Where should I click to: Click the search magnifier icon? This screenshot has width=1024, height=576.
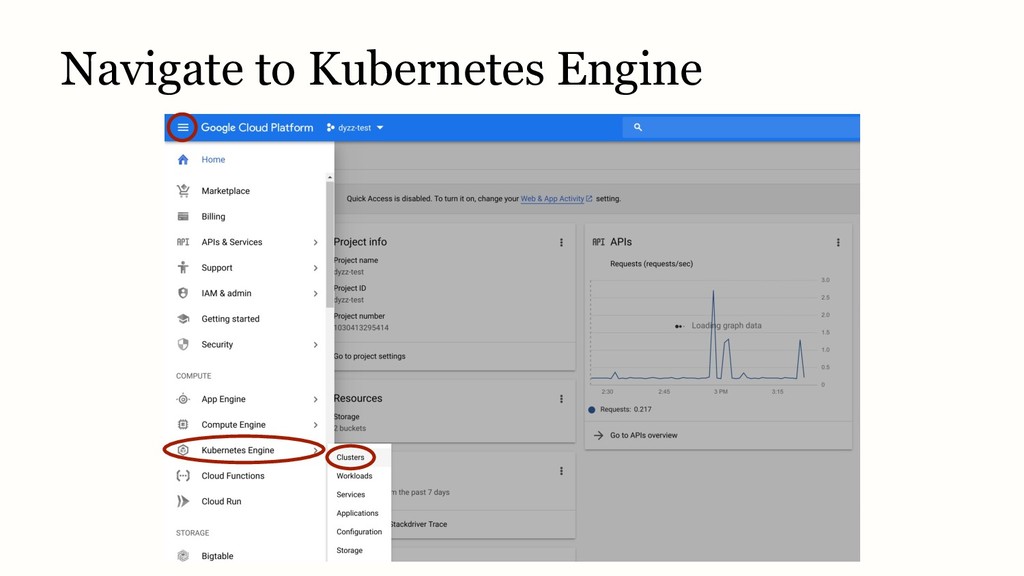pos(638,127)
